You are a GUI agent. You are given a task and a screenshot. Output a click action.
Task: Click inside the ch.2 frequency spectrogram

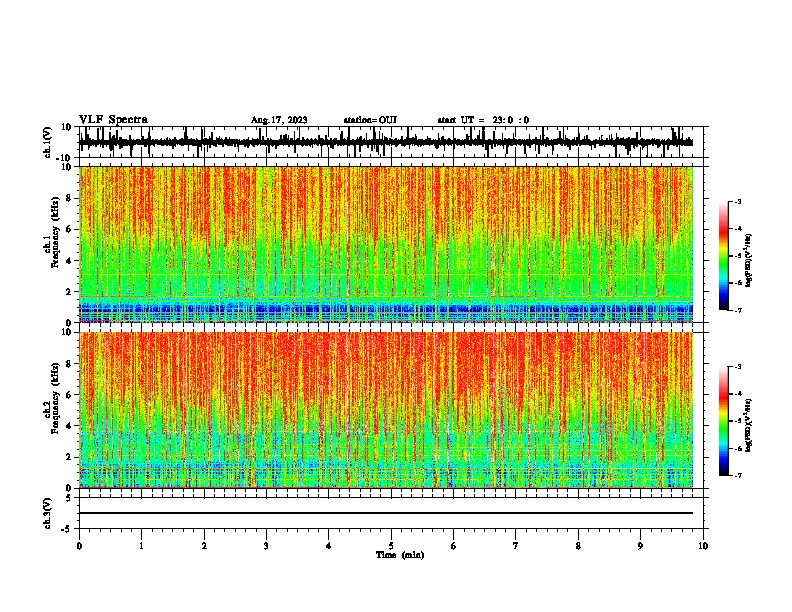[x=386, y=410]
